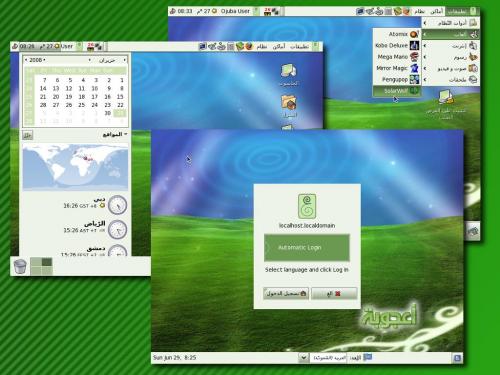Expand the Internet (إنترنت) submenu

(x=451, y=45)
